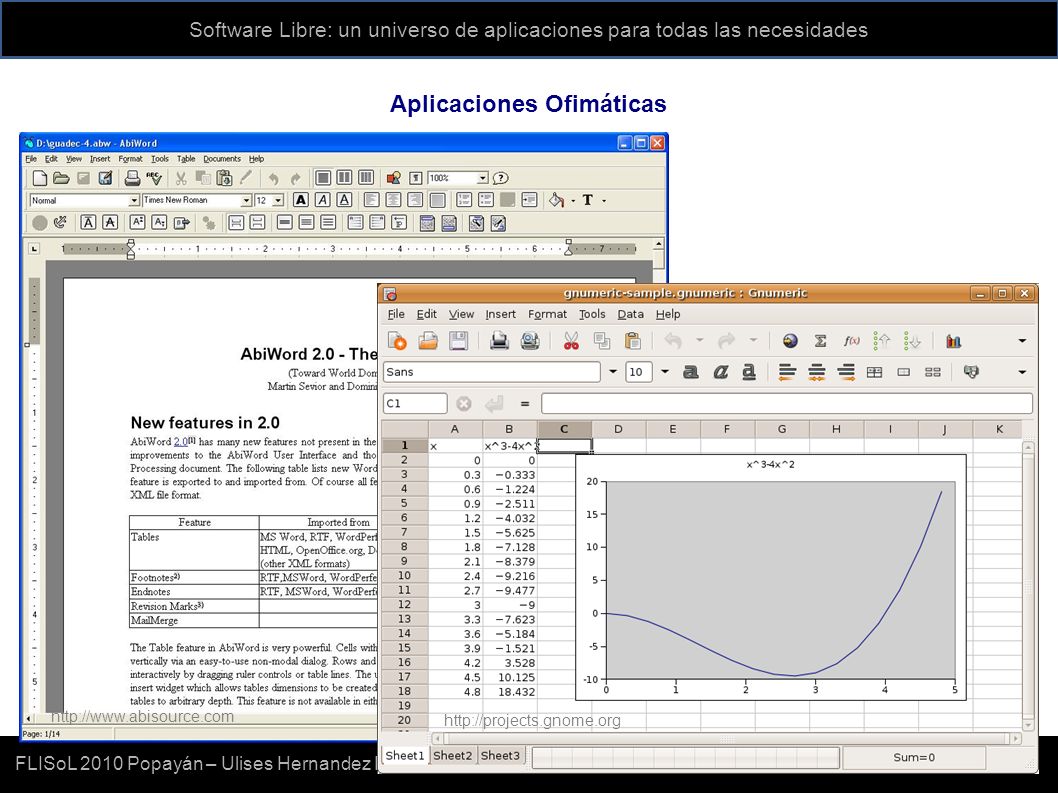Viewport: 1058px width, 793px height.
Task: Open the Gnumeric Insert menu
Action: [x=500, y=314]
